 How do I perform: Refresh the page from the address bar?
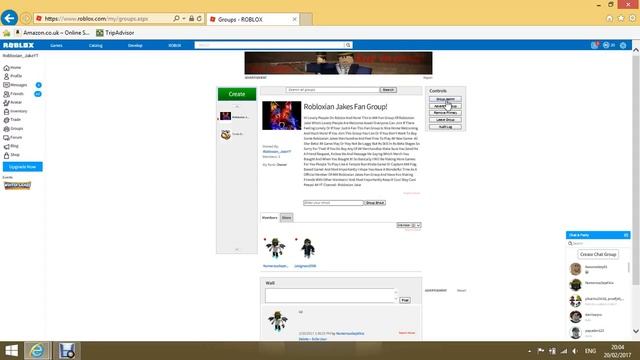tap(199, 19)
